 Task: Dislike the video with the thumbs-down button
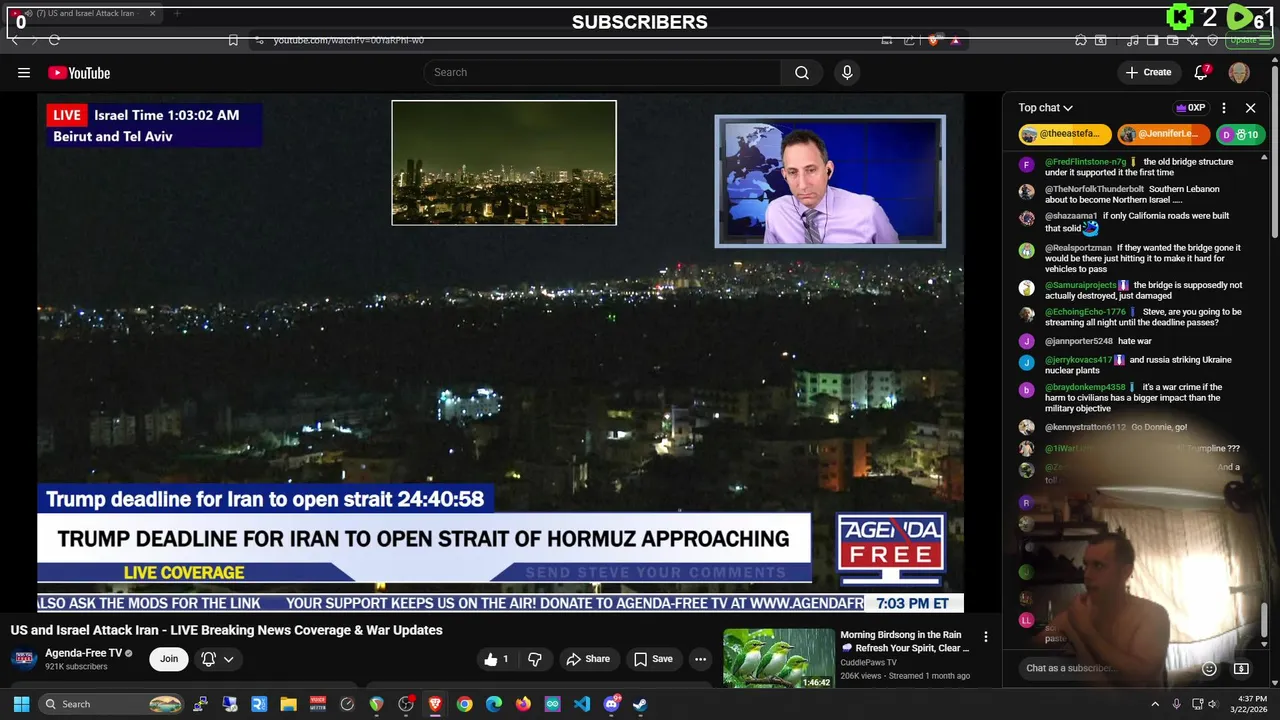tap(535, 659)
